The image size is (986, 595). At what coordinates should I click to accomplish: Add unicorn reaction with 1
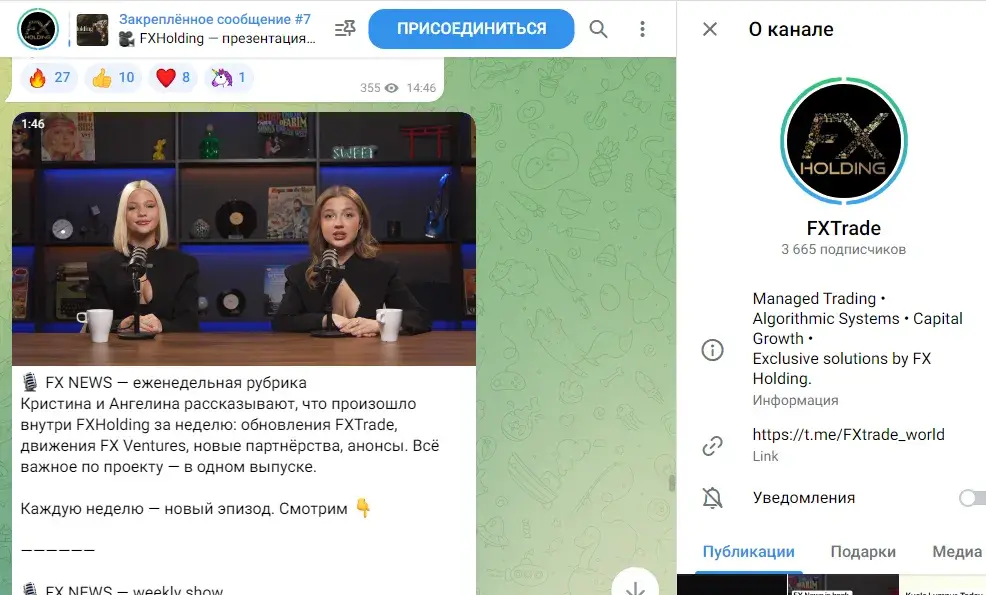pyautogui.click(x=228, y=77)
